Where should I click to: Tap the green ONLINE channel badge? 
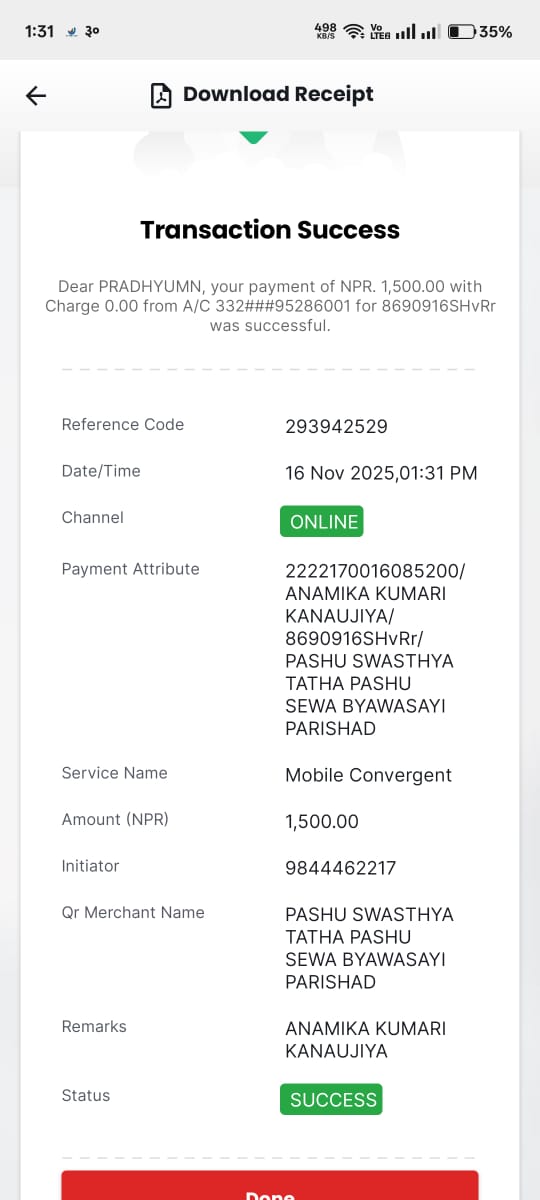tap(321, 521)
